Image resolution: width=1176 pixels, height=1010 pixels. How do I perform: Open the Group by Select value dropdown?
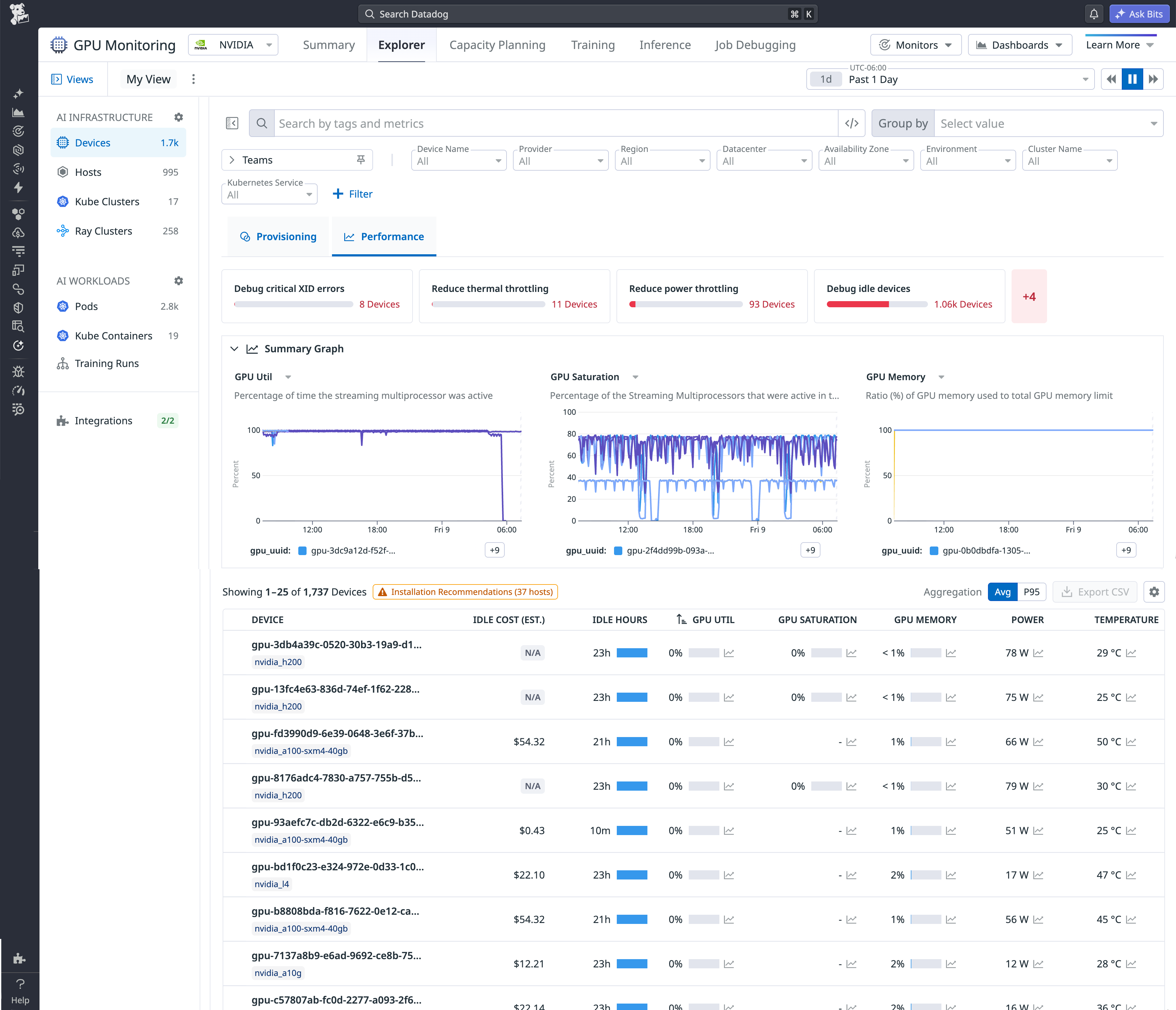[1048, 123]
